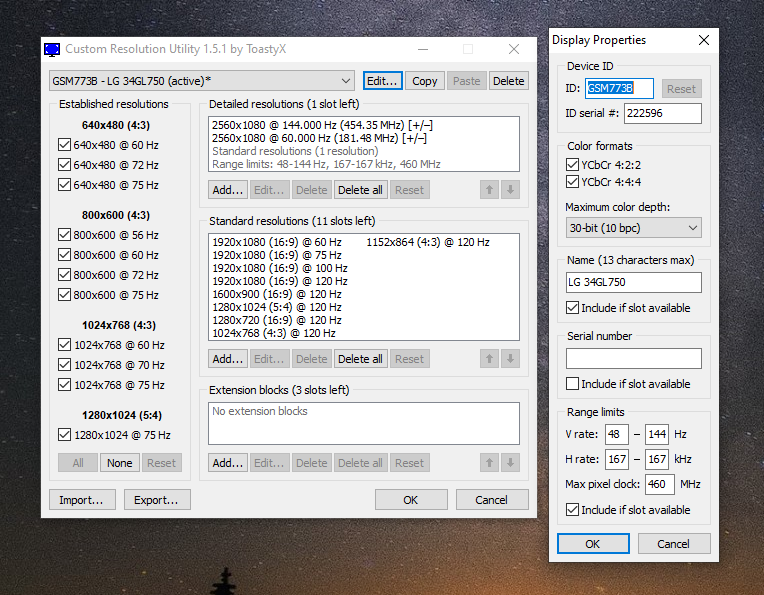The height and width of the screenshot is (595, 764).
Task: Edit the V rate minimum field 48
Action: [x=616, y=434]
